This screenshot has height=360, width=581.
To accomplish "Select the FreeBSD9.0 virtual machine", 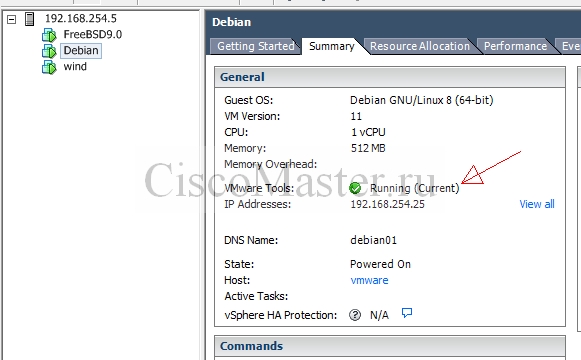I will click(x=93, y=34).
